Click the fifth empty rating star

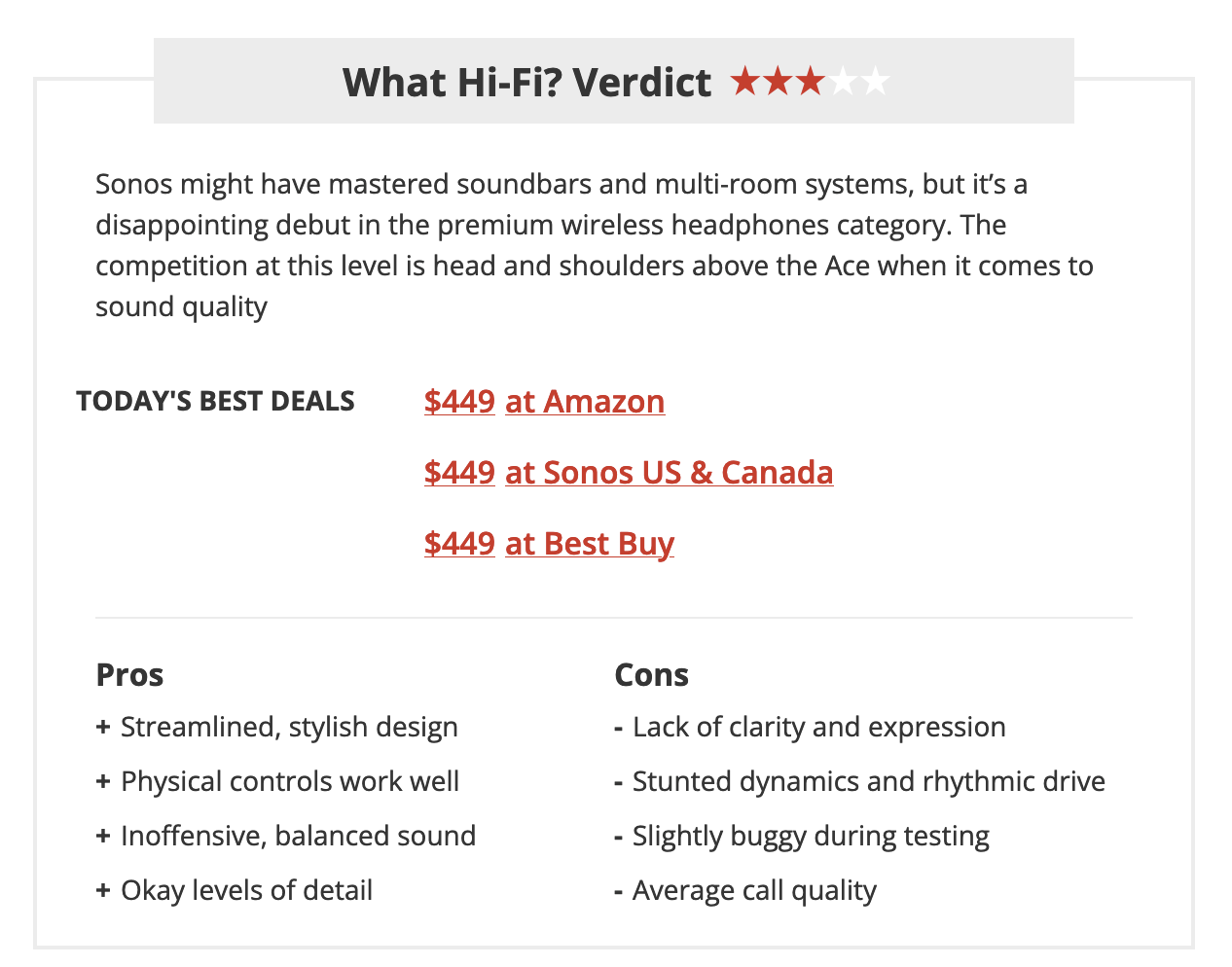tap(875, 81)
